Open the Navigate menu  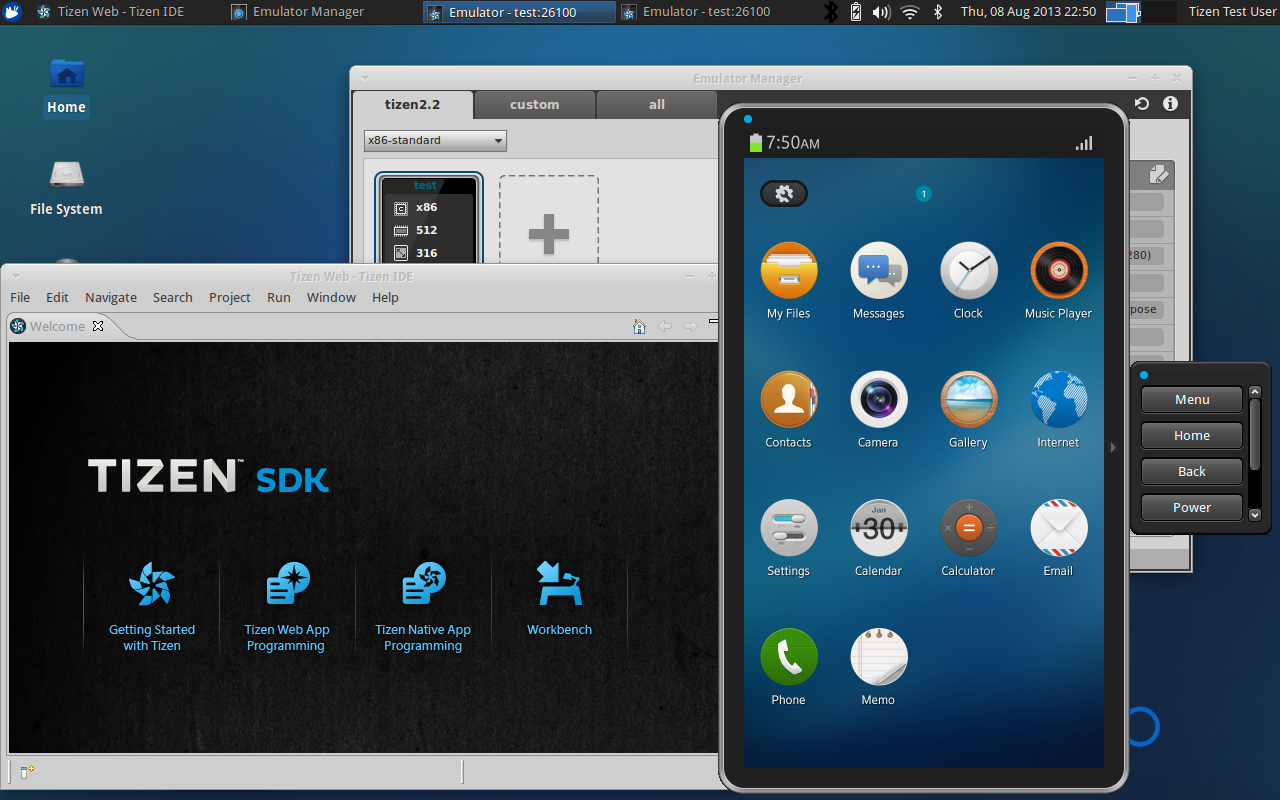tap(111, 297)
